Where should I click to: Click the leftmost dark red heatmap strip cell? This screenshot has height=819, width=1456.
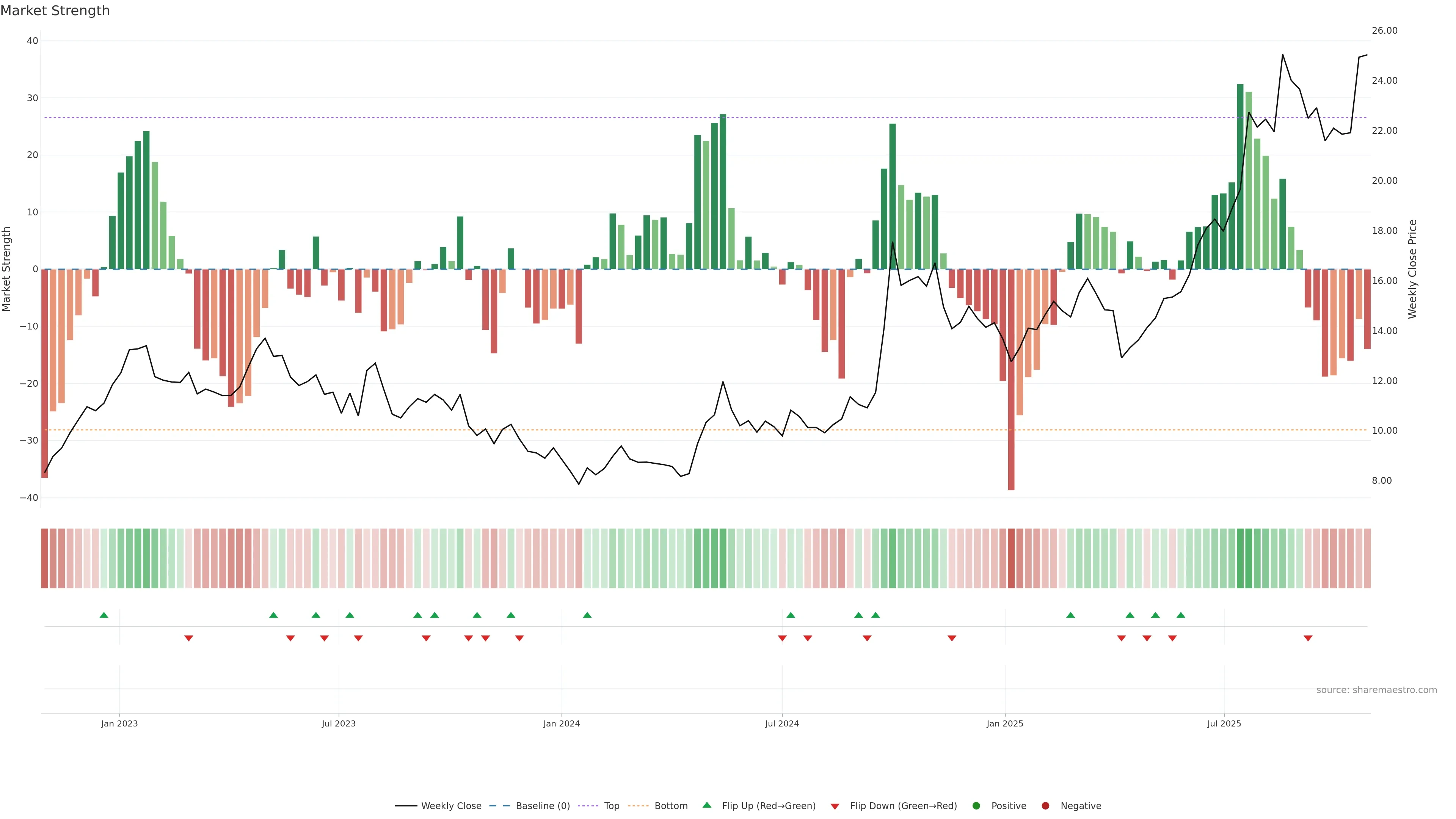[45, 559]
